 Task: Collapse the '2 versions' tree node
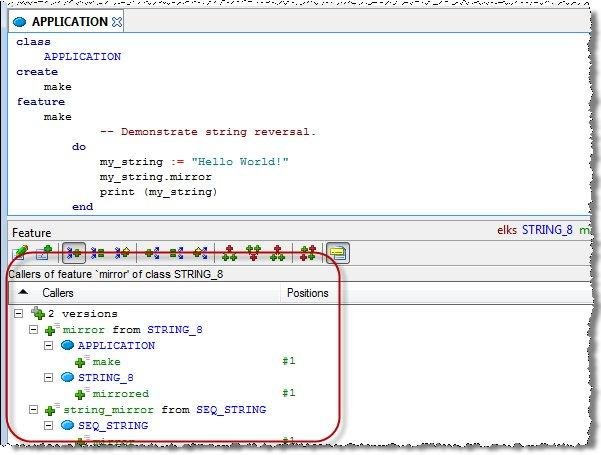(x=18, y=314)
